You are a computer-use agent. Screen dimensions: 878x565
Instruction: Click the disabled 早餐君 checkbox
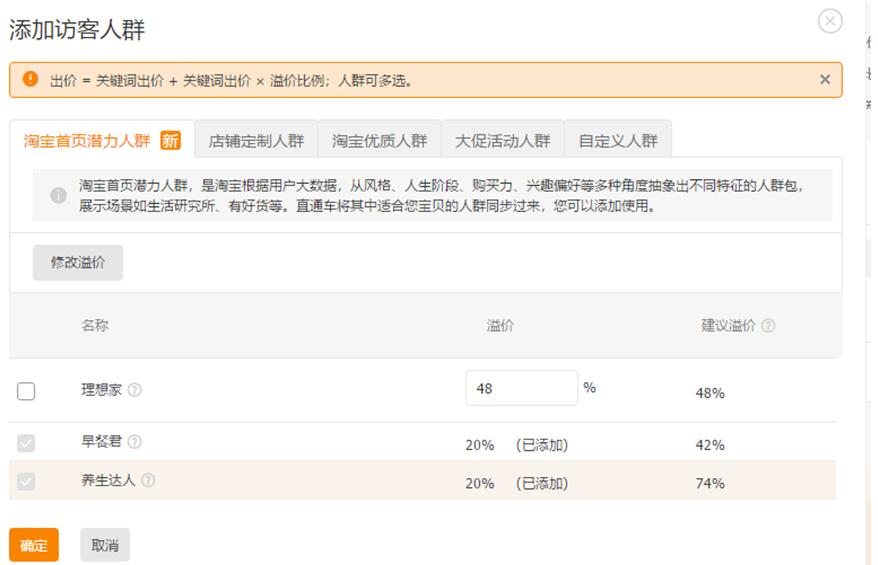pos(26,443)
